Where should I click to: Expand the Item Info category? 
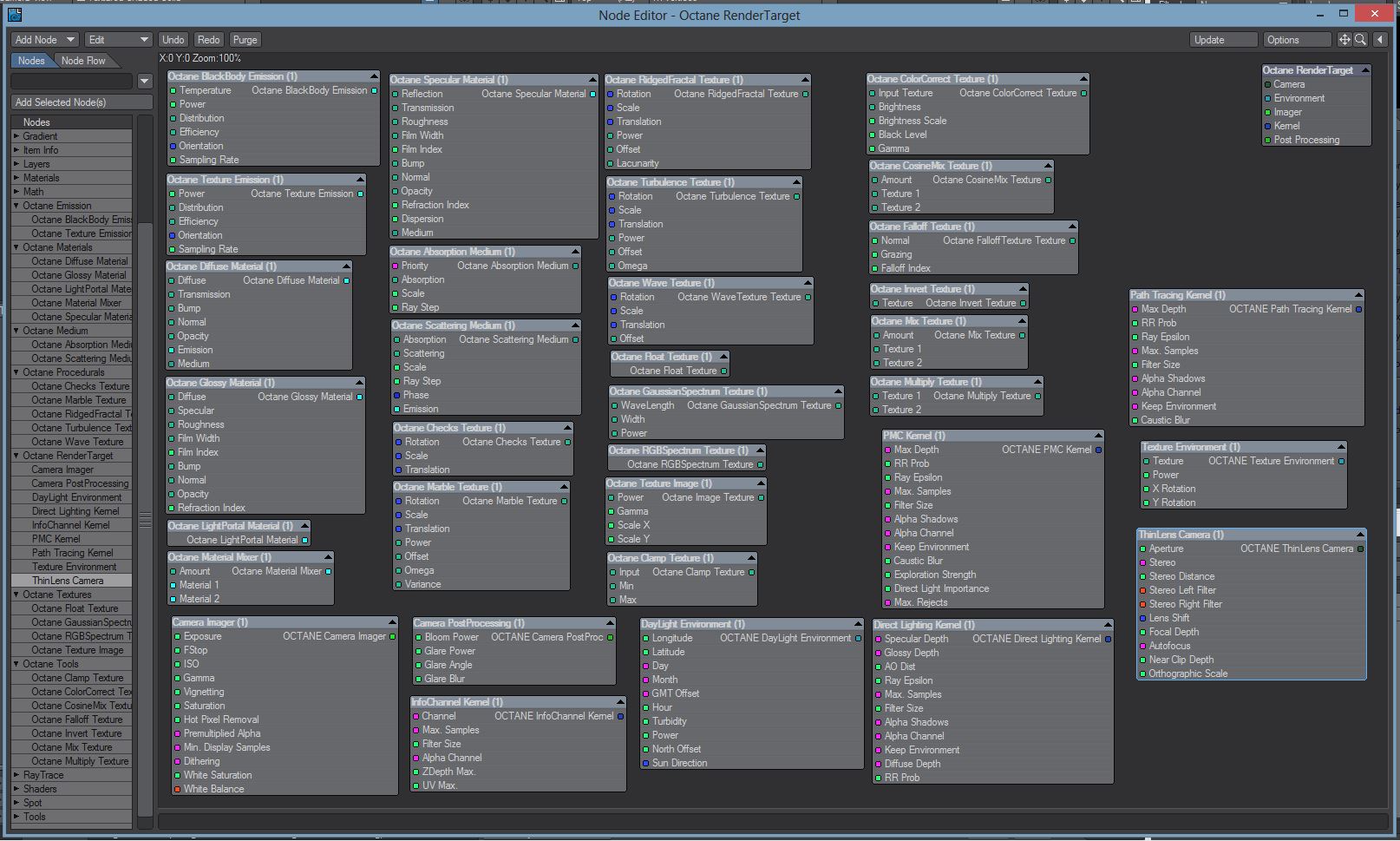(x=16, y=150)
